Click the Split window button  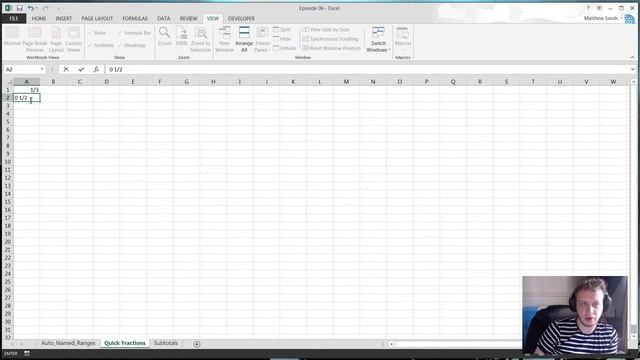coord(282,29)
